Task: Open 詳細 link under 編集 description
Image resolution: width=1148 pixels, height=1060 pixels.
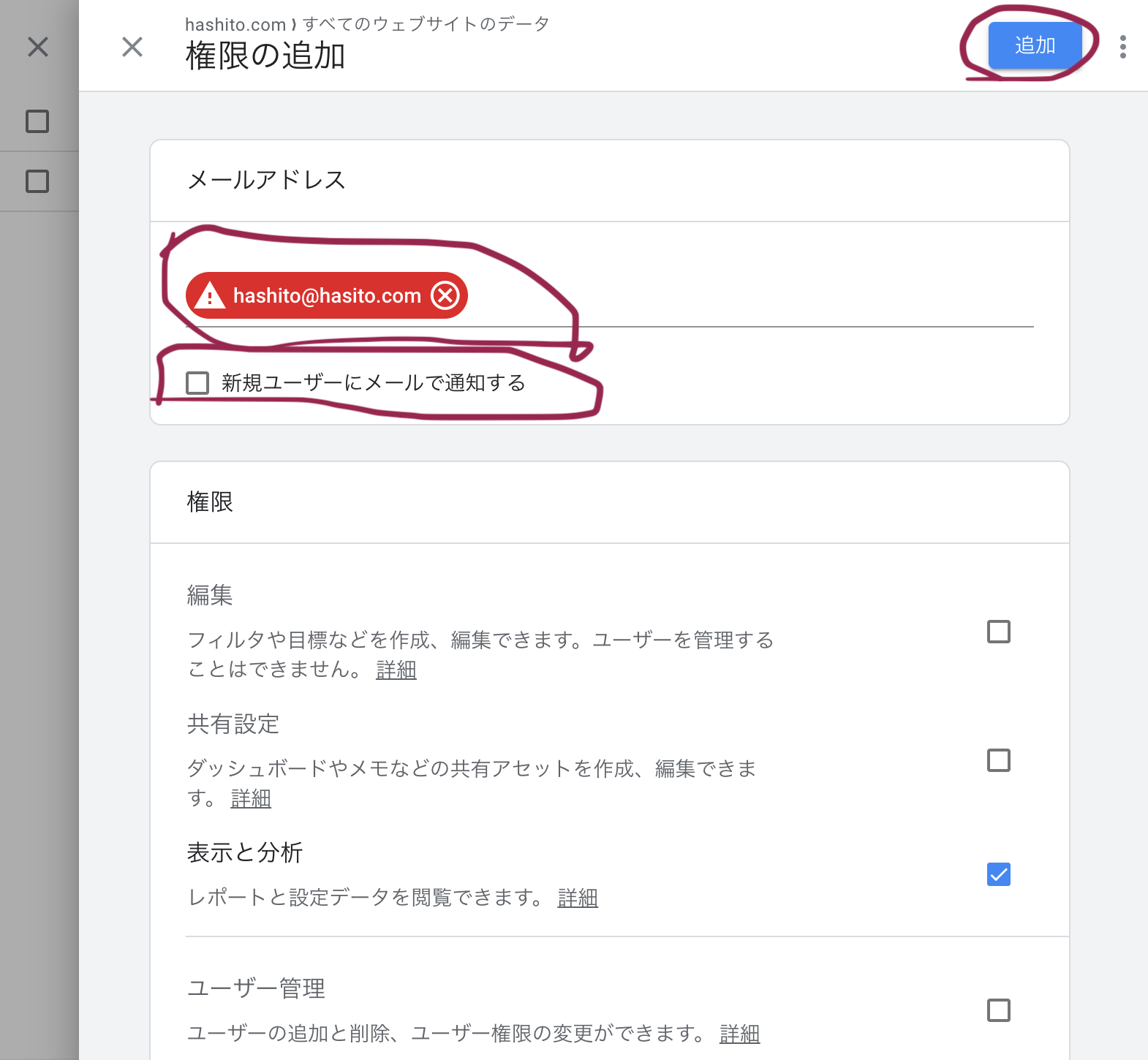Action: 396,670
